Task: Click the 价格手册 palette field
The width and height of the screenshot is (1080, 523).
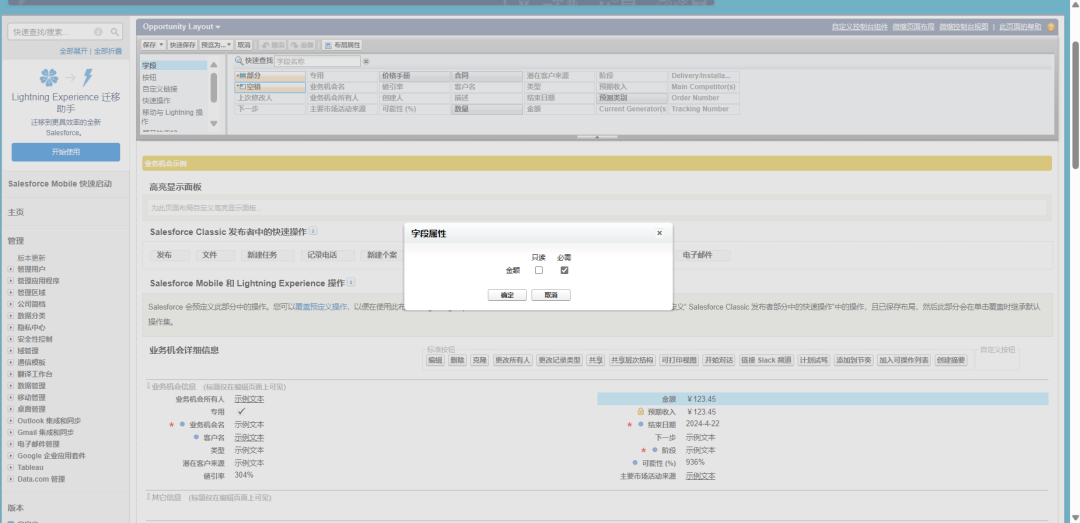Action: tap(414, 76)
